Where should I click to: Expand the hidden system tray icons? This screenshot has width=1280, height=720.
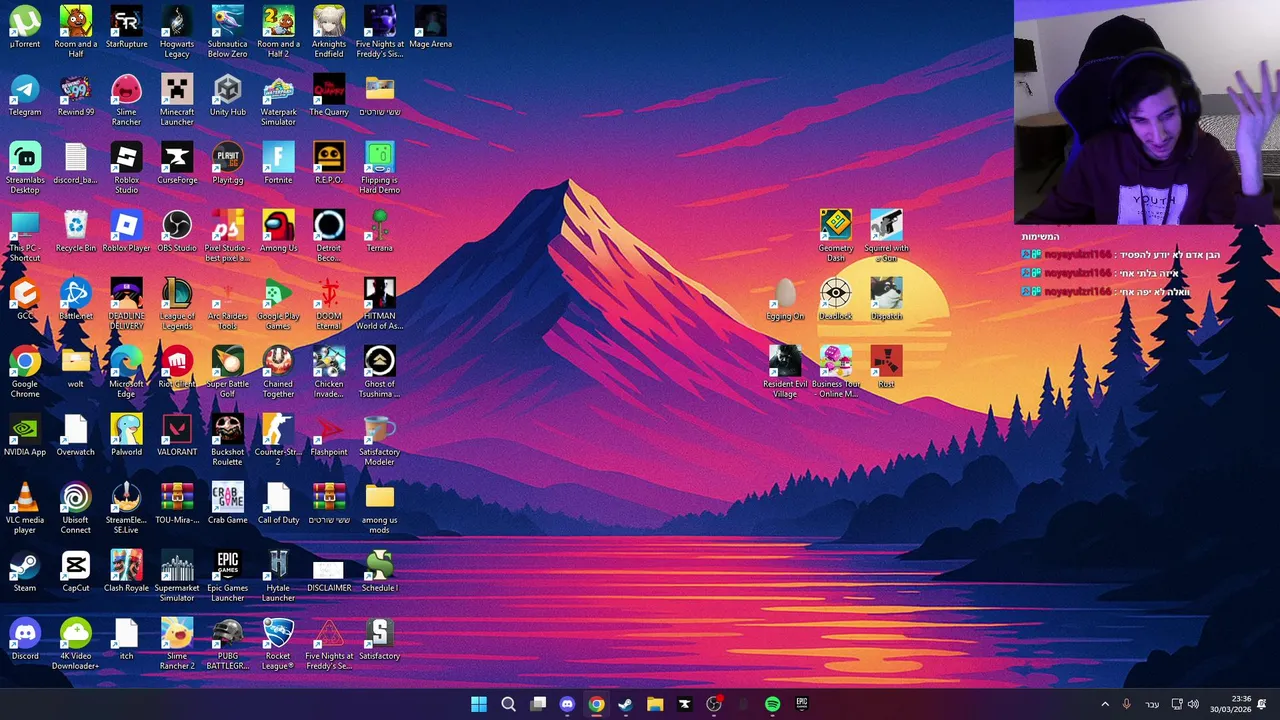(x=1105, y=704)
